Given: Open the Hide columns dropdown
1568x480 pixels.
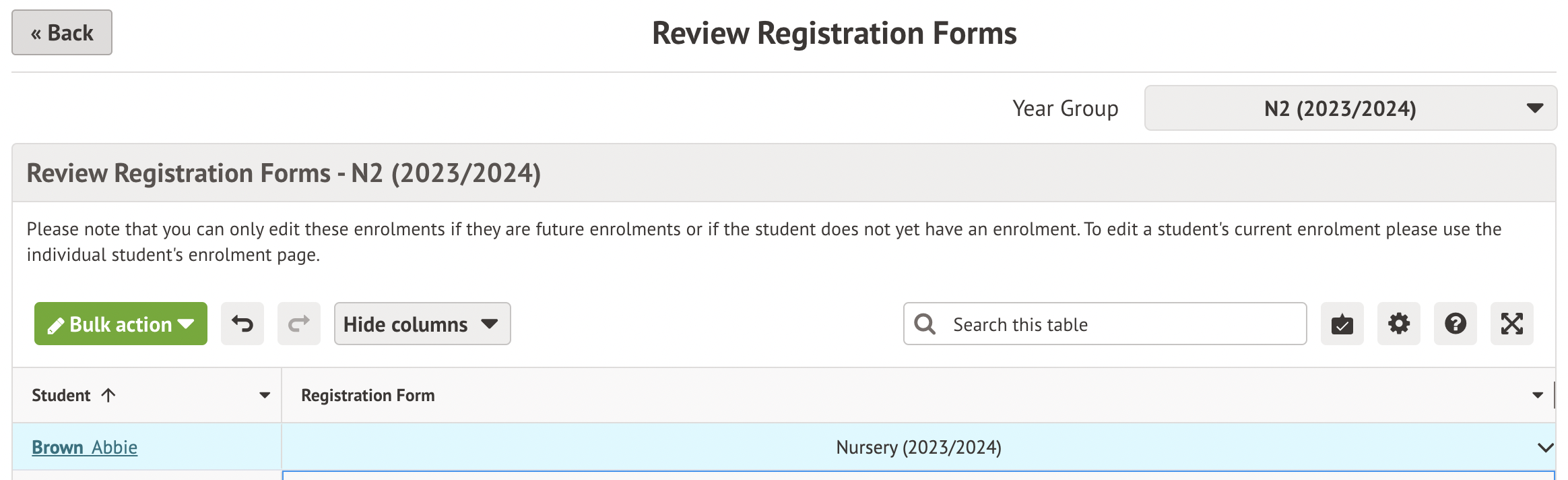Looking at the screenshot, I should click(x=422, y=324).
